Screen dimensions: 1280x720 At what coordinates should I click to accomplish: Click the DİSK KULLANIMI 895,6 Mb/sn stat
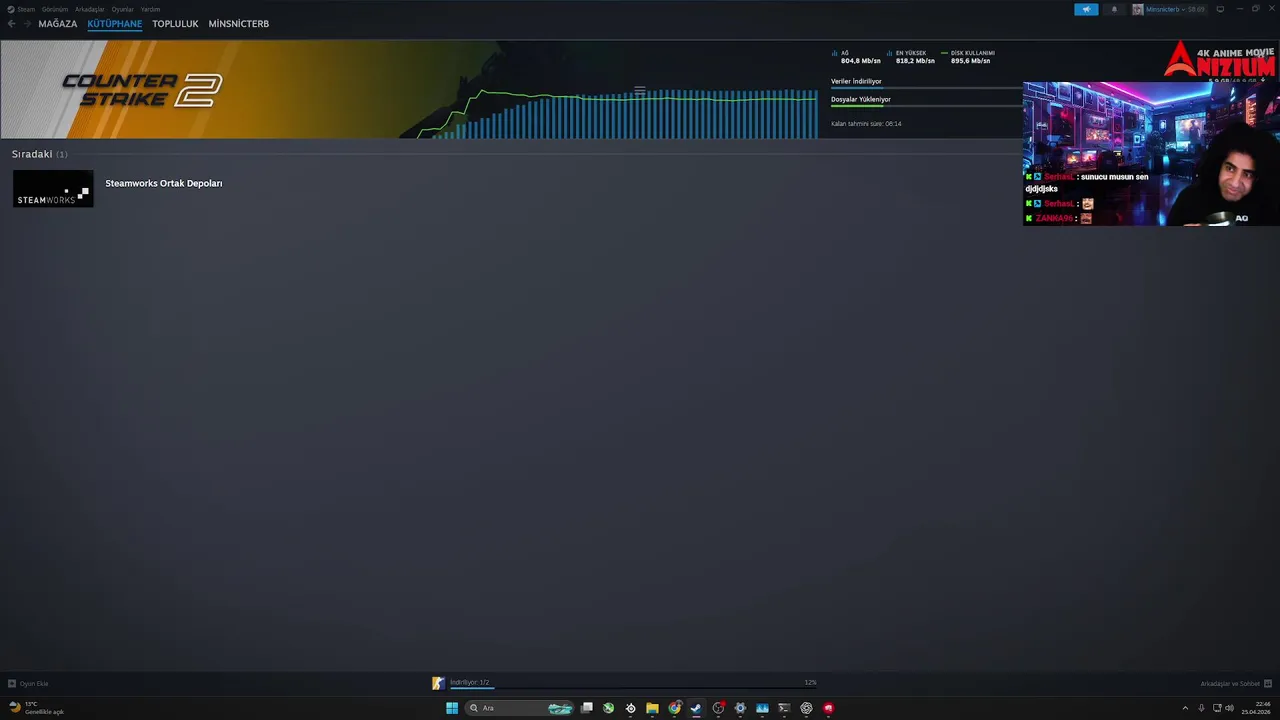click(x=968, y=57)
